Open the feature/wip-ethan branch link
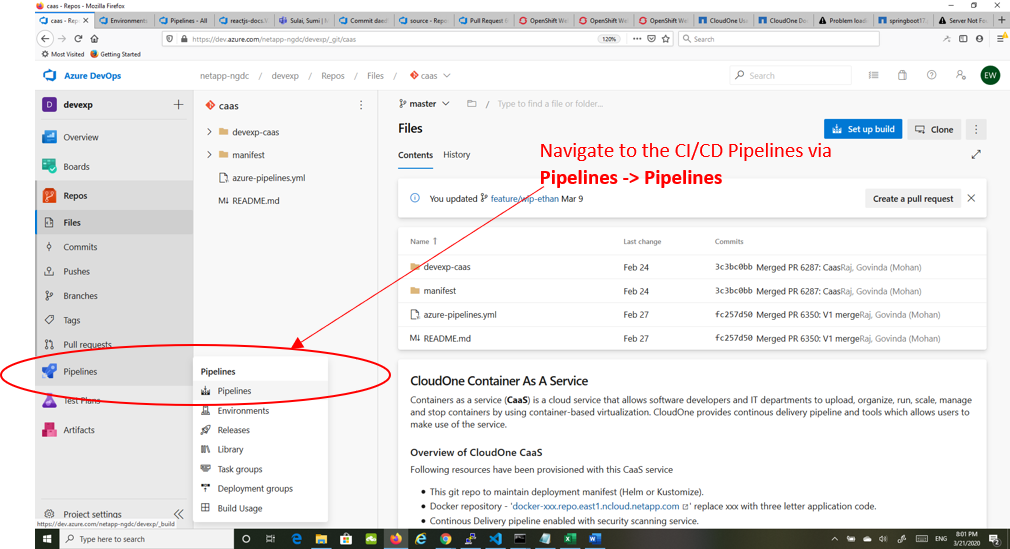The width and height of the screenshot is (1010, 549). click(x=524, y=198)
